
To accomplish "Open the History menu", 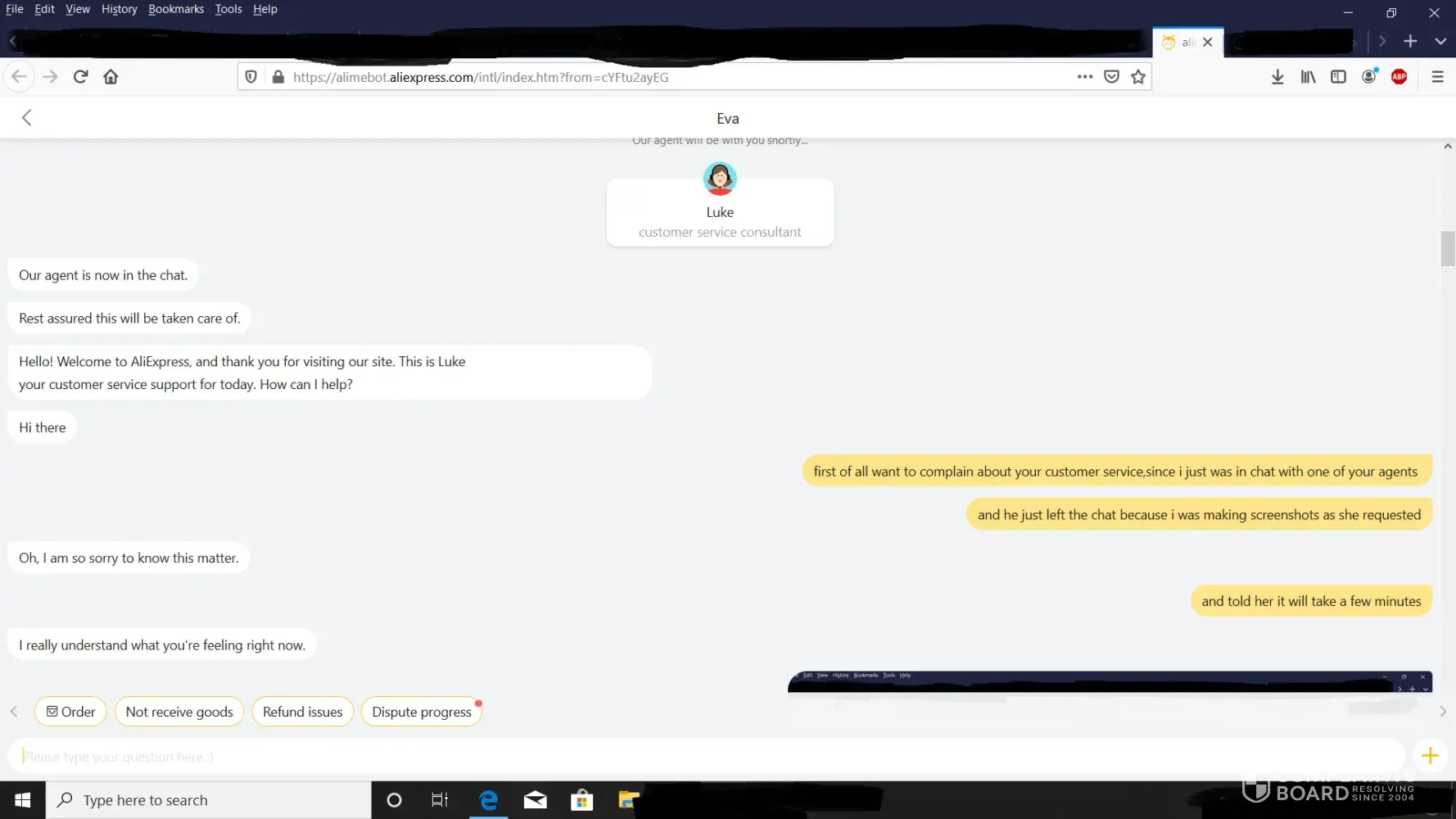I will [x=120, y=9].
